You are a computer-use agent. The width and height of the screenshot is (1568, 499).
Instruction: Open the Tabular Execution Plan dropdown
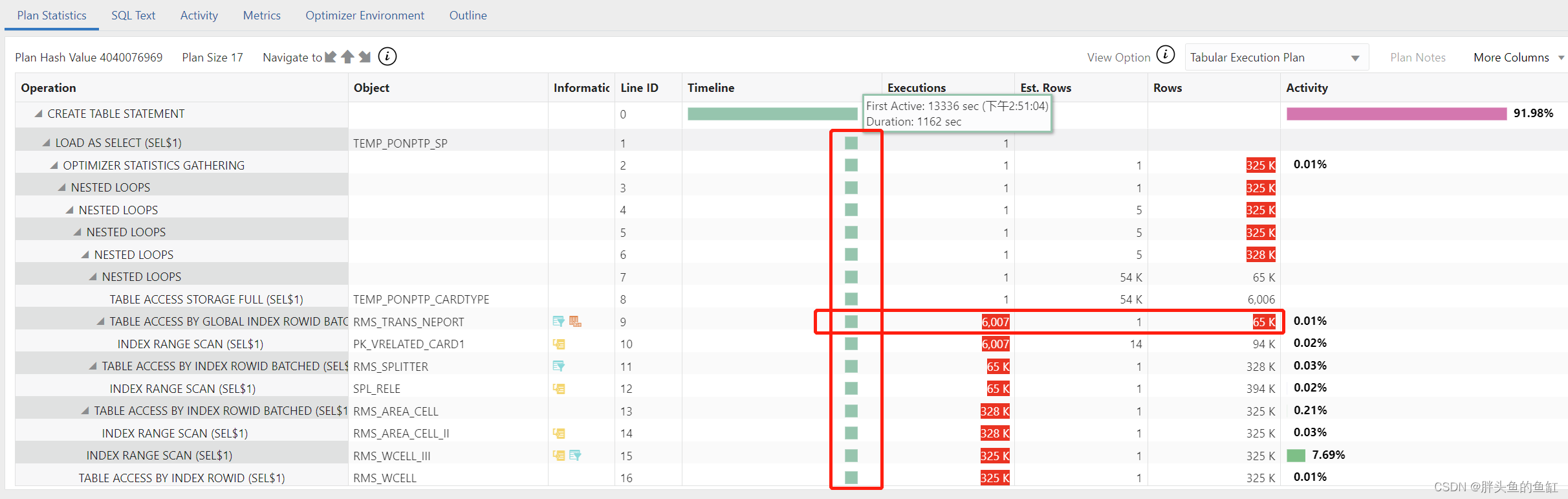coord(1276,58)
